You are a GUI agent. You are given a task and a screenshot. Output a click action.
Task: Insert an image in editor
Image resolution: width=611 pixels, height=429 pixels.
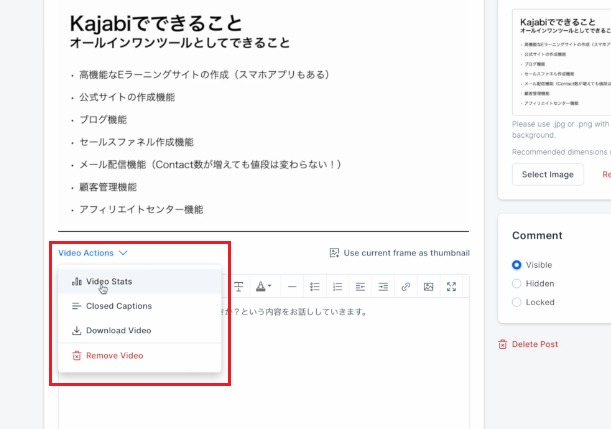429,287
